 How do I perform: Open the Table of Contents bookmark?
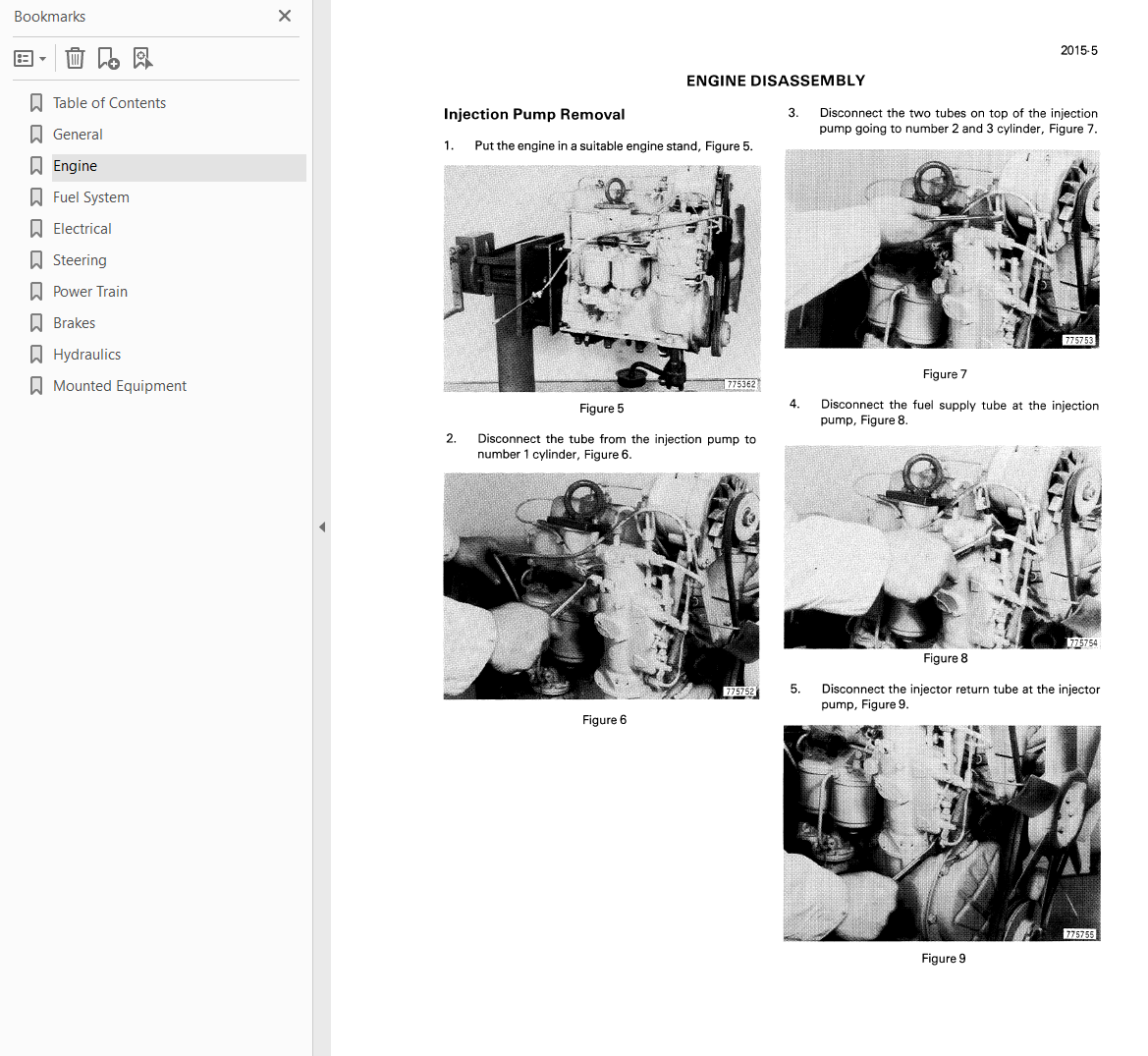[x=109, y=102]
